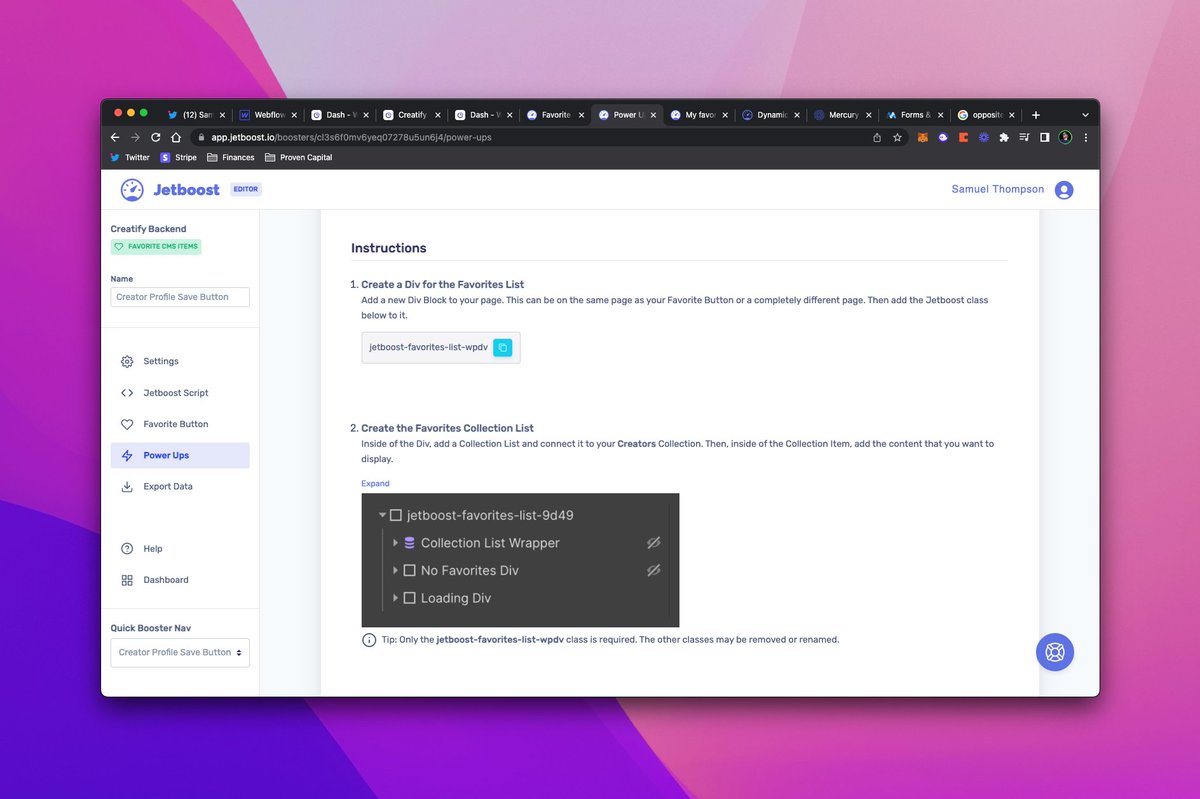
Task: Bookmark this page with the star icon
Action: pos(897,137)
